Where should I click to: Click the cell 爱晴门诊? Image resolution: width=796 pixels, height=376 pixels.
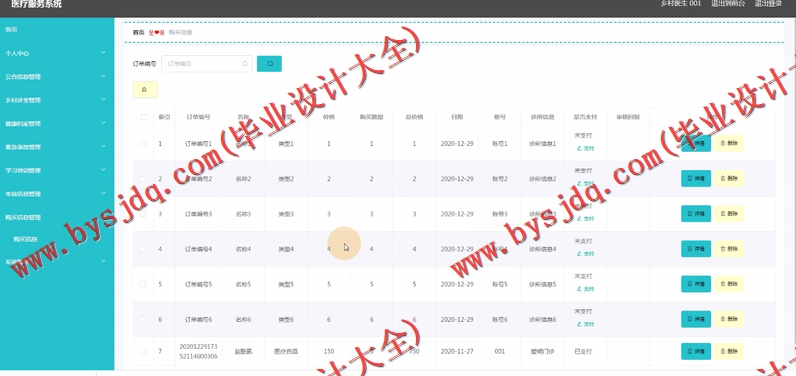point(543,351)
